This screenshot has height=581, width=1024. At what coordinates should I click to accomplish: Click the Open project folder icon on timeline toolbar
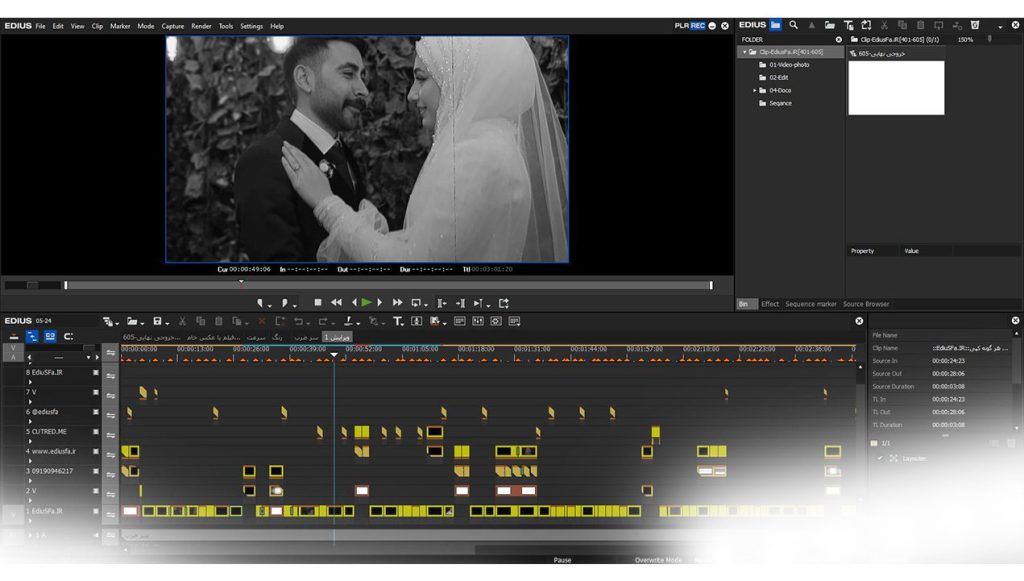[132, 321]
